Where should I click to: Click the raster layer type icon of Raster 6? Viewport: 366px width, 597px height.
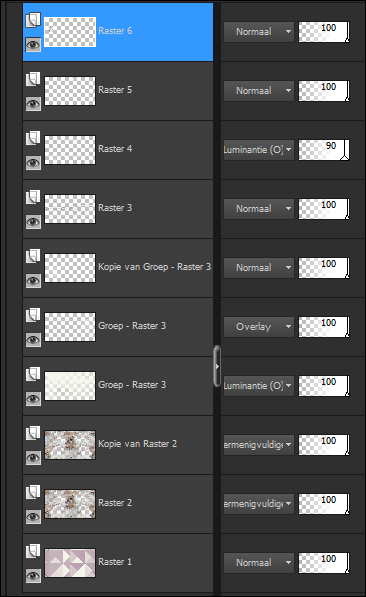pyautogui.click(x=33, y=20)
